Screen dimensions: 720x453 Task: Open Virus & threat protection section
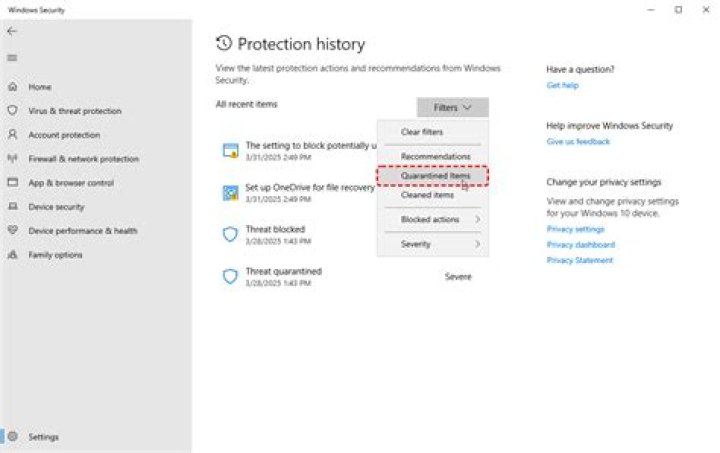pyautogui.click(x=75, y=111)
